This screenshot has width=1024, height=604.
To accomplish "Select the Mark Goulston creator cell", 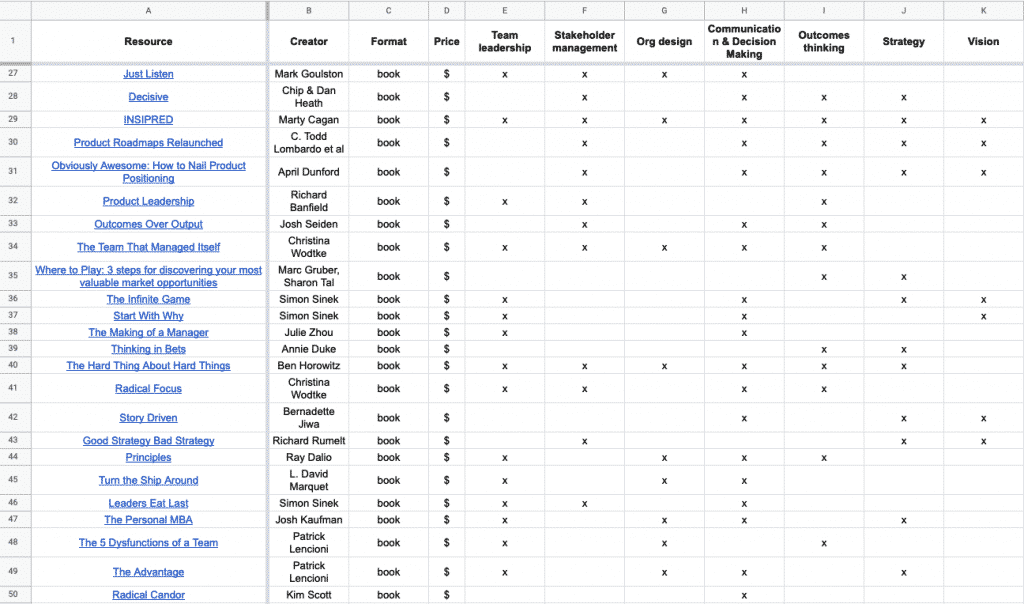I will click(308, 74).
